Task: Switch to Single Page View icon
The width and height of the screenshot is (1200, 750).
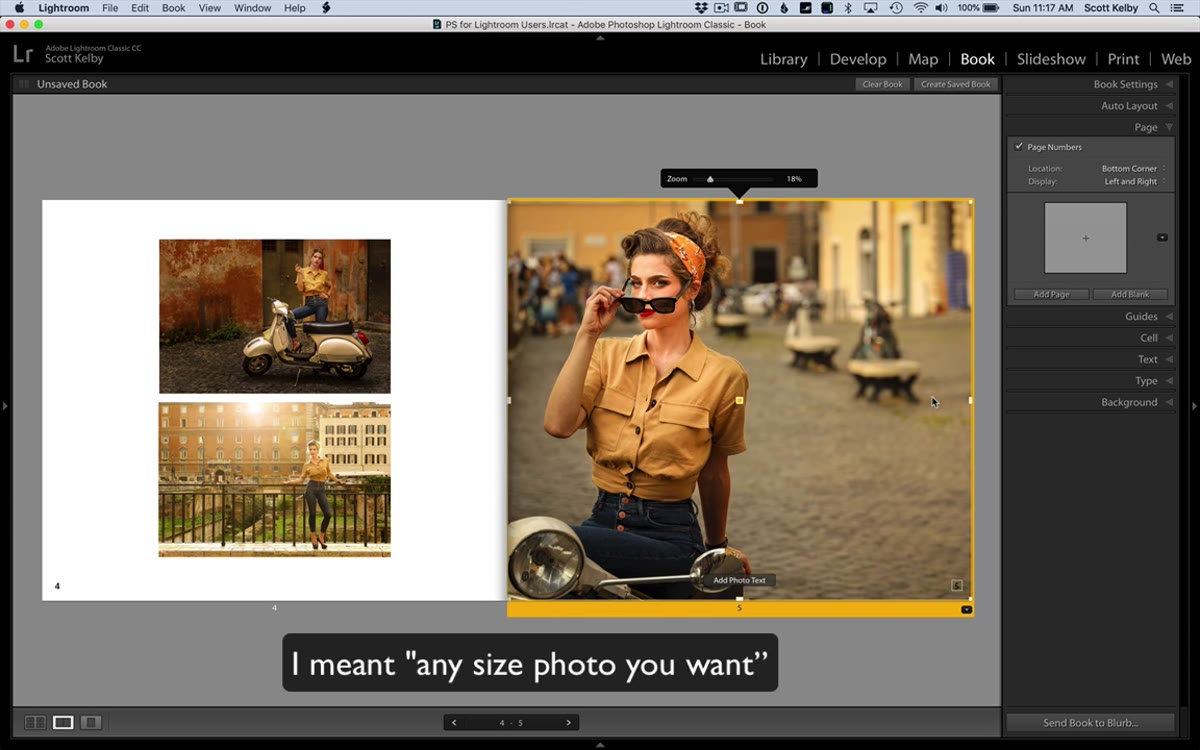Action: [91, 722]
